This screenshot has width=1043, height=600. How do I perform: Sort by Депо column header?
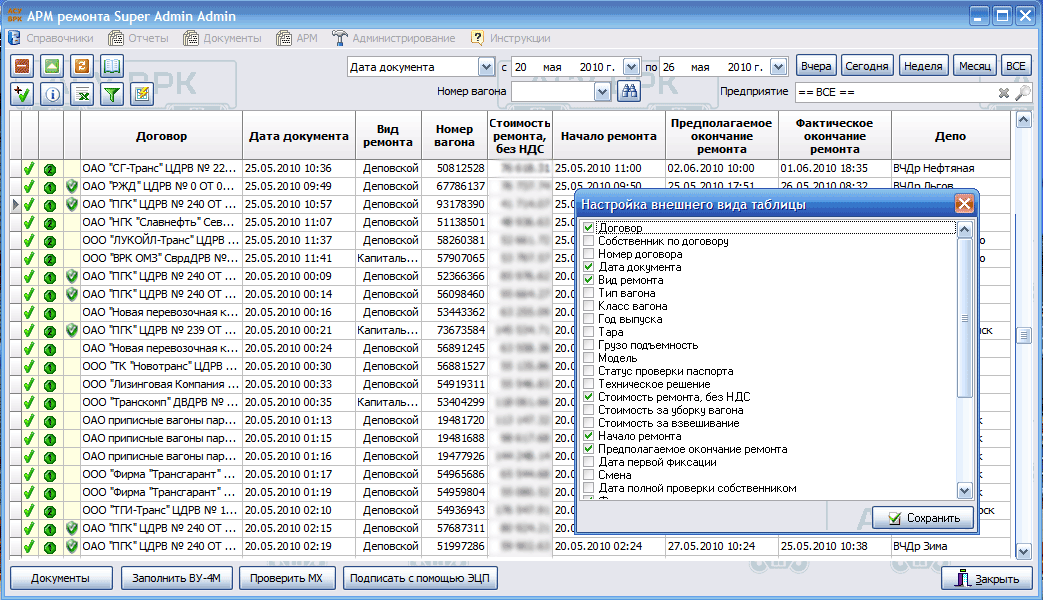(950, 136)
